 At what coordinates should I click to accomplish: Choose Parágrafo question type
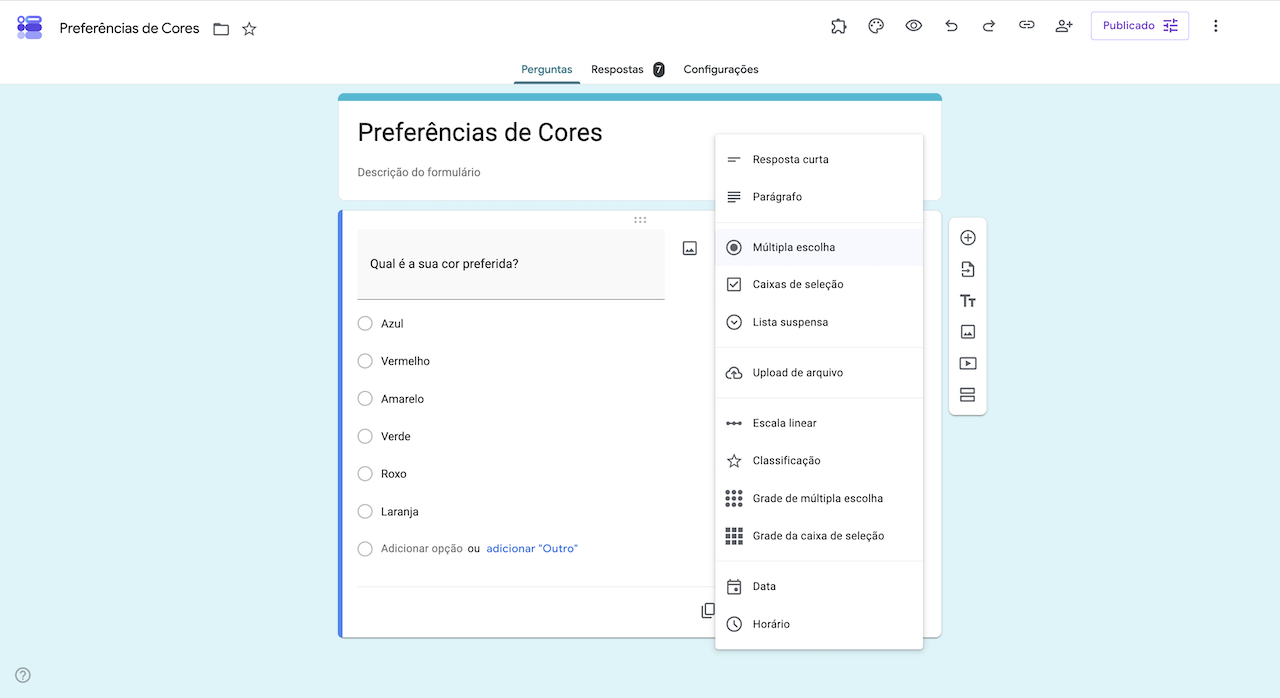click(819, 197)
